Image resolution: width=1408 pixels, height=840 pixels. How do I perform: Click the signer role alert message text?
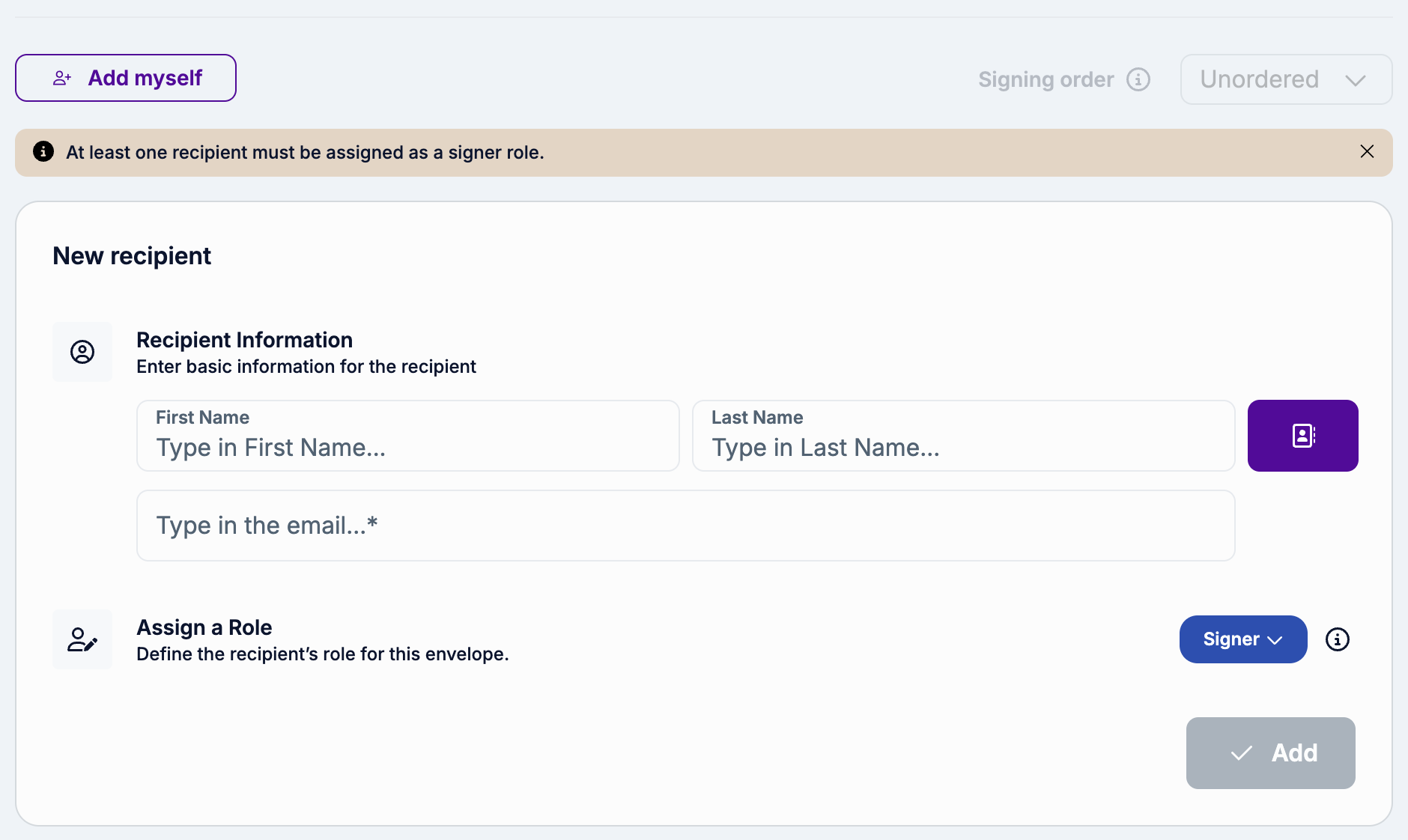[305, 153]
